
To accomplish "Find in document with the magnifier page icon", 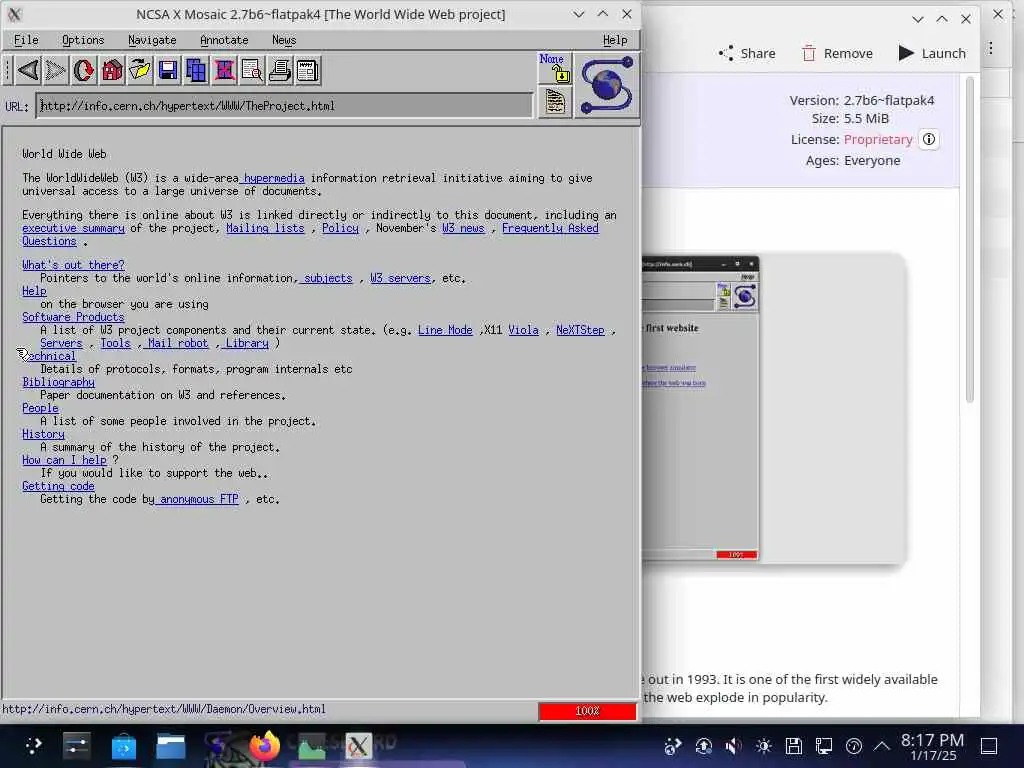I will click(x=252, y=70).
